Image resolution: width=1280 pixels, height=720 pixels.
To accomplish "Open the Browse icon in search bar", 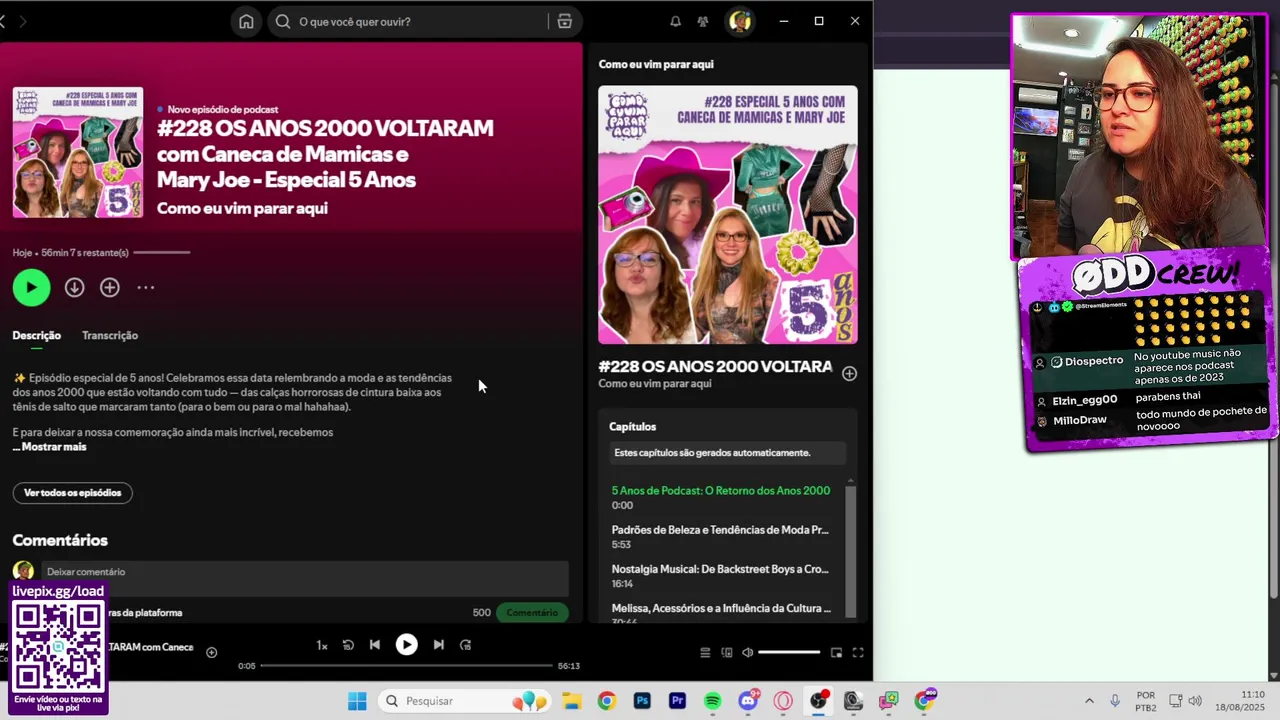I will pos(565,21).
